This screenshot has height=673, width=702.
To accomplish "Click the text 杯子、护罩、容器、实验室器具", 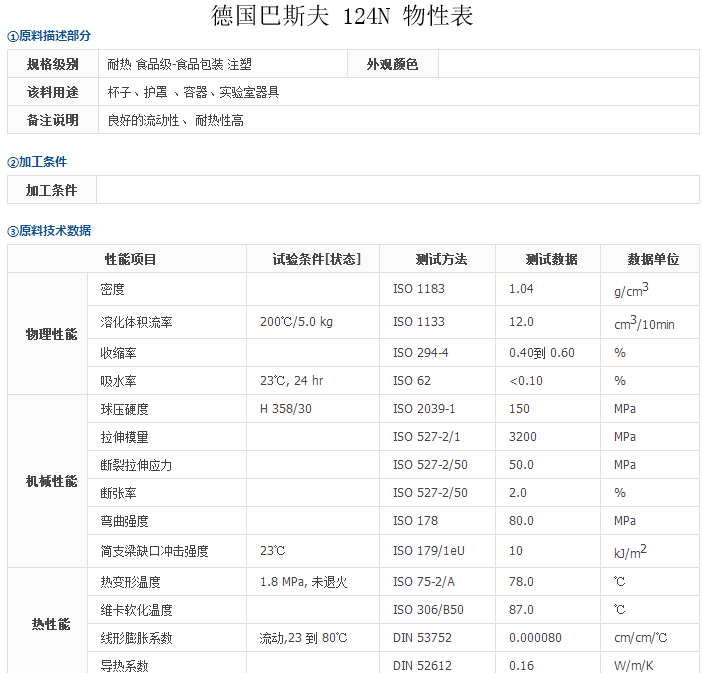I will (x=193, y=92).
